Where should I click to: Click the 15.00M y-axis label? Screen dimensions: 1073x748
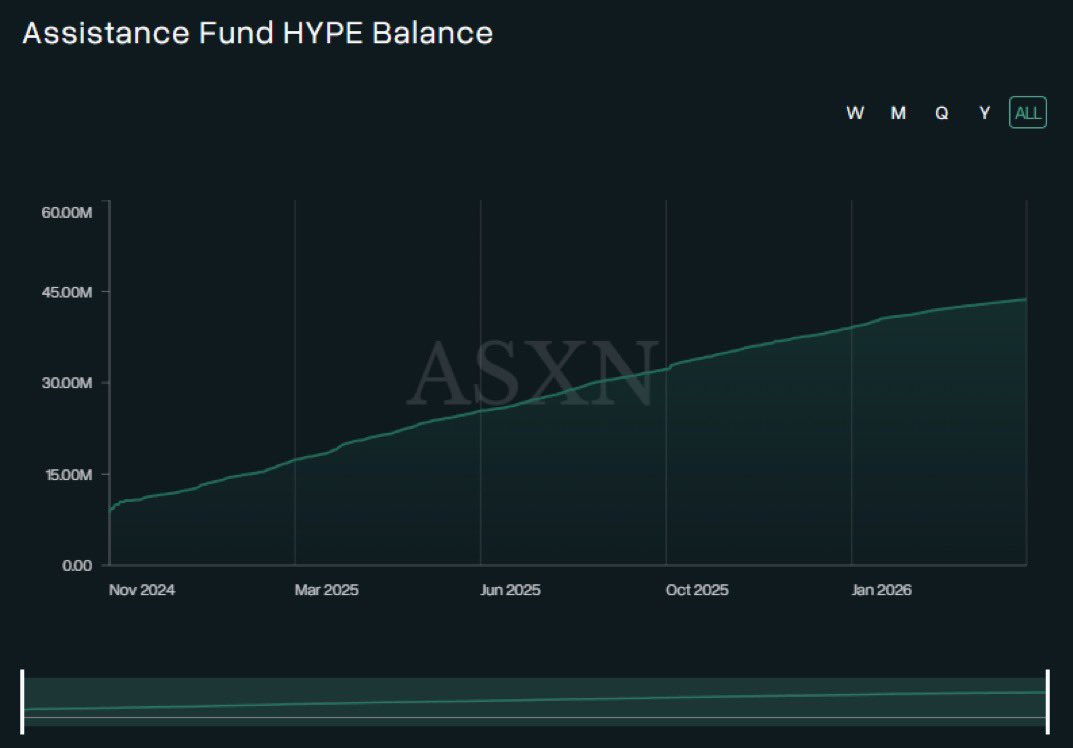pyautogui.click(x=68, y=474)
